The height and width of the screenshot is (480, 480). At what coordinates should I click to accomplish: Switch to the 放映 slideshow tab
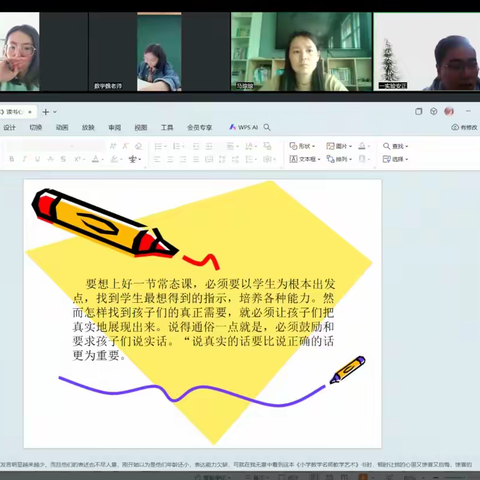[x=88, y=127]
